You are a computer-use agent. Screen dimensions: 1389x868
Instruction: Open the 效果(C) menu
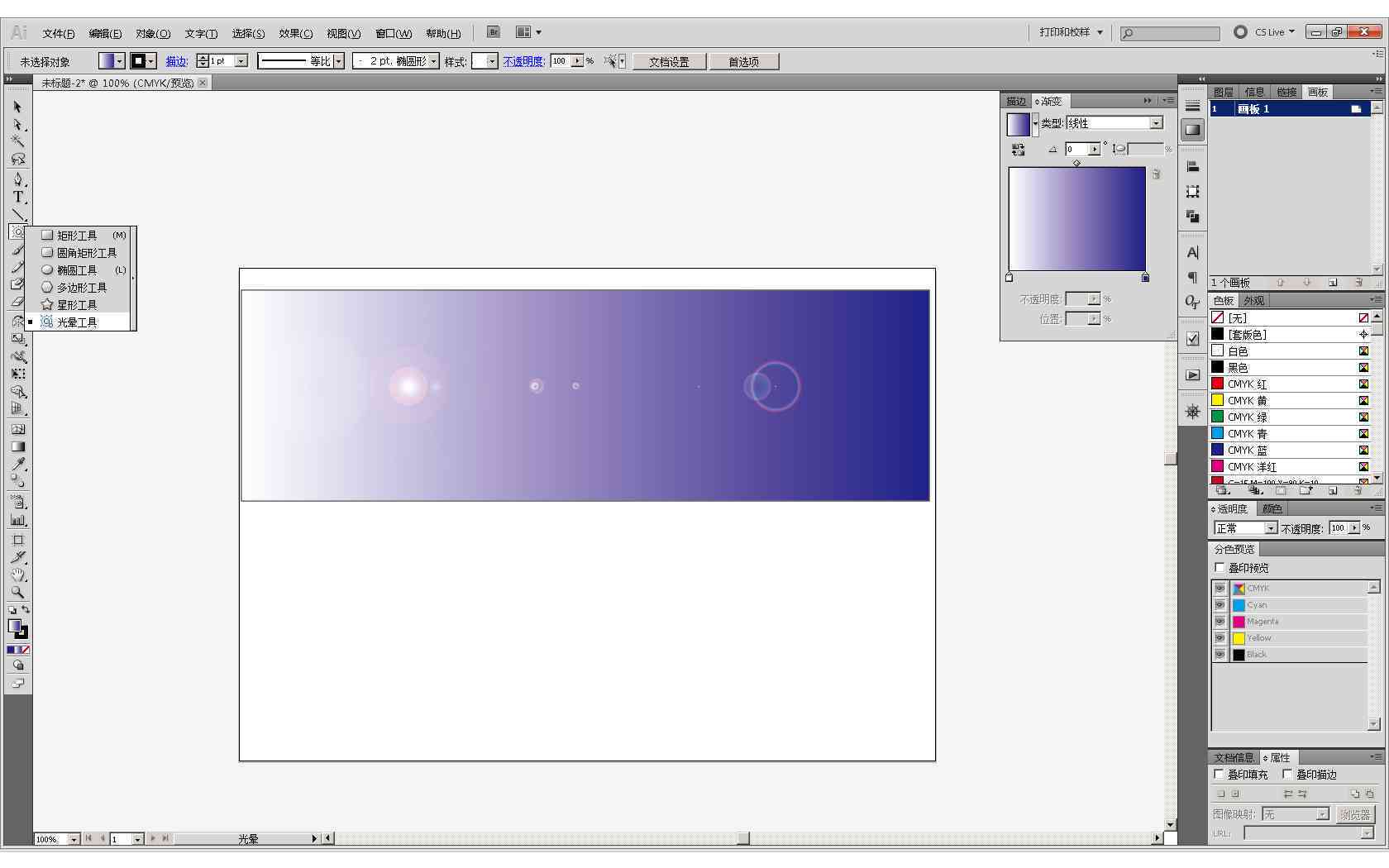point(295,33)
